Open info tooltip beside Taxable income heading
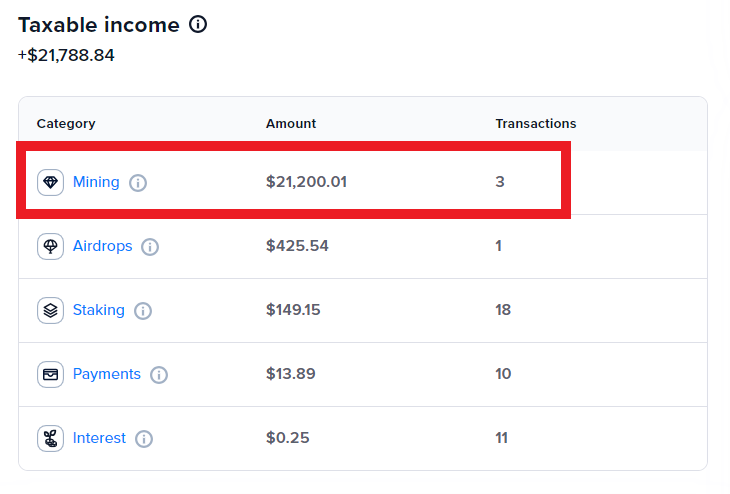The width and height of the screenshot is (730, 494). pyautogui.click(x=198, y=25)
